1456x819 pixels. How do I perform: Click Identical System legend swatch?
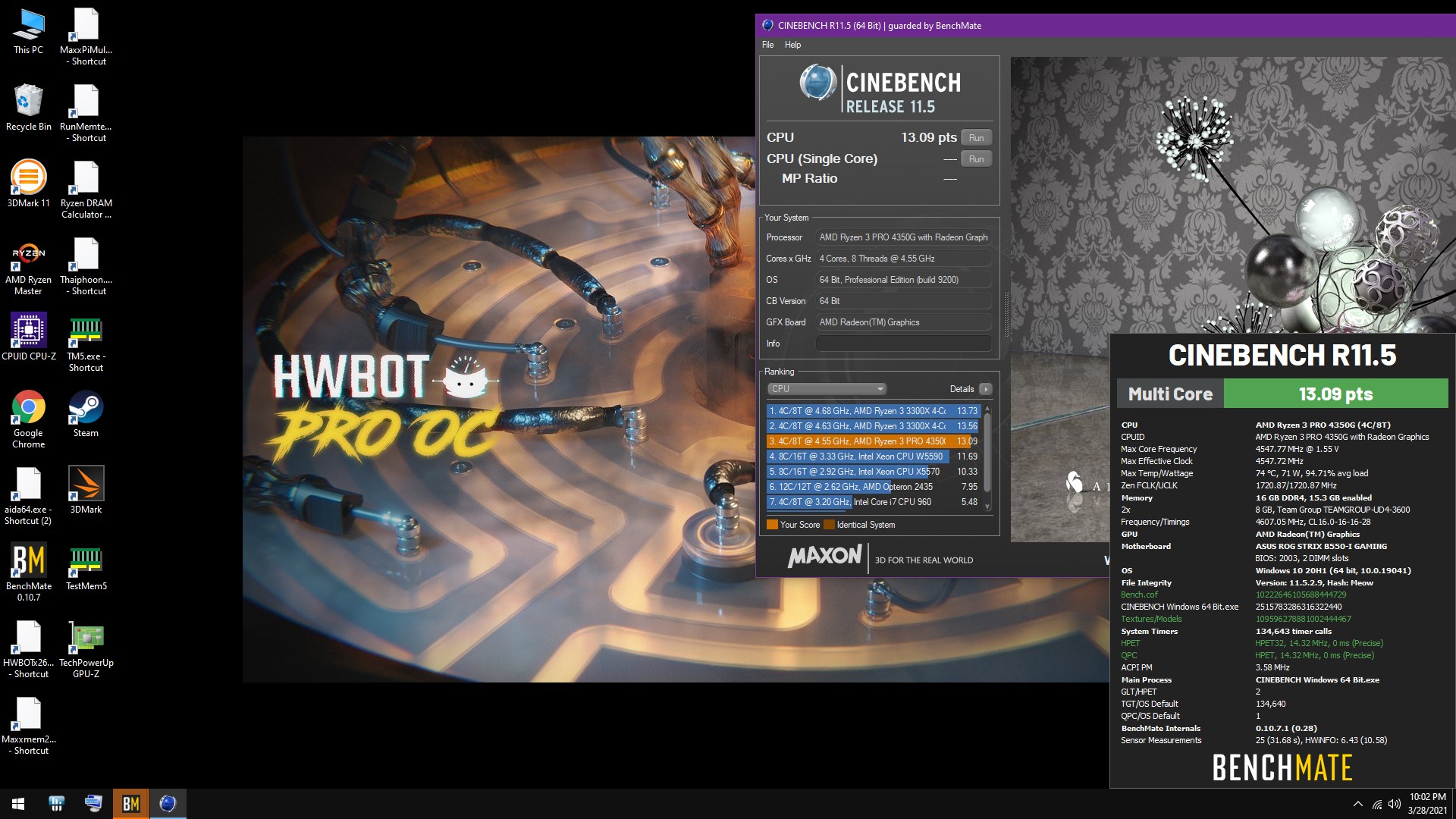click(x=829, y=525)
